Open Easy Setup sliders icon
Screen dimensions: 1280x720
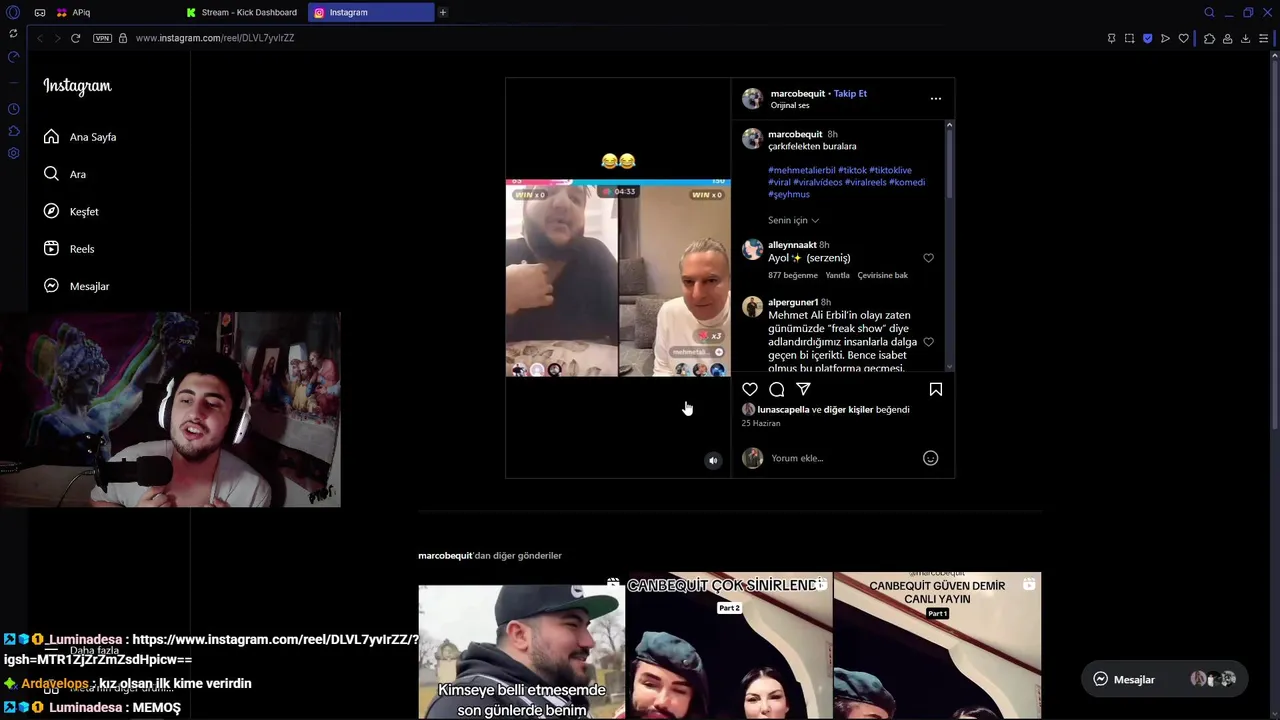click(x=1264, y=38)
